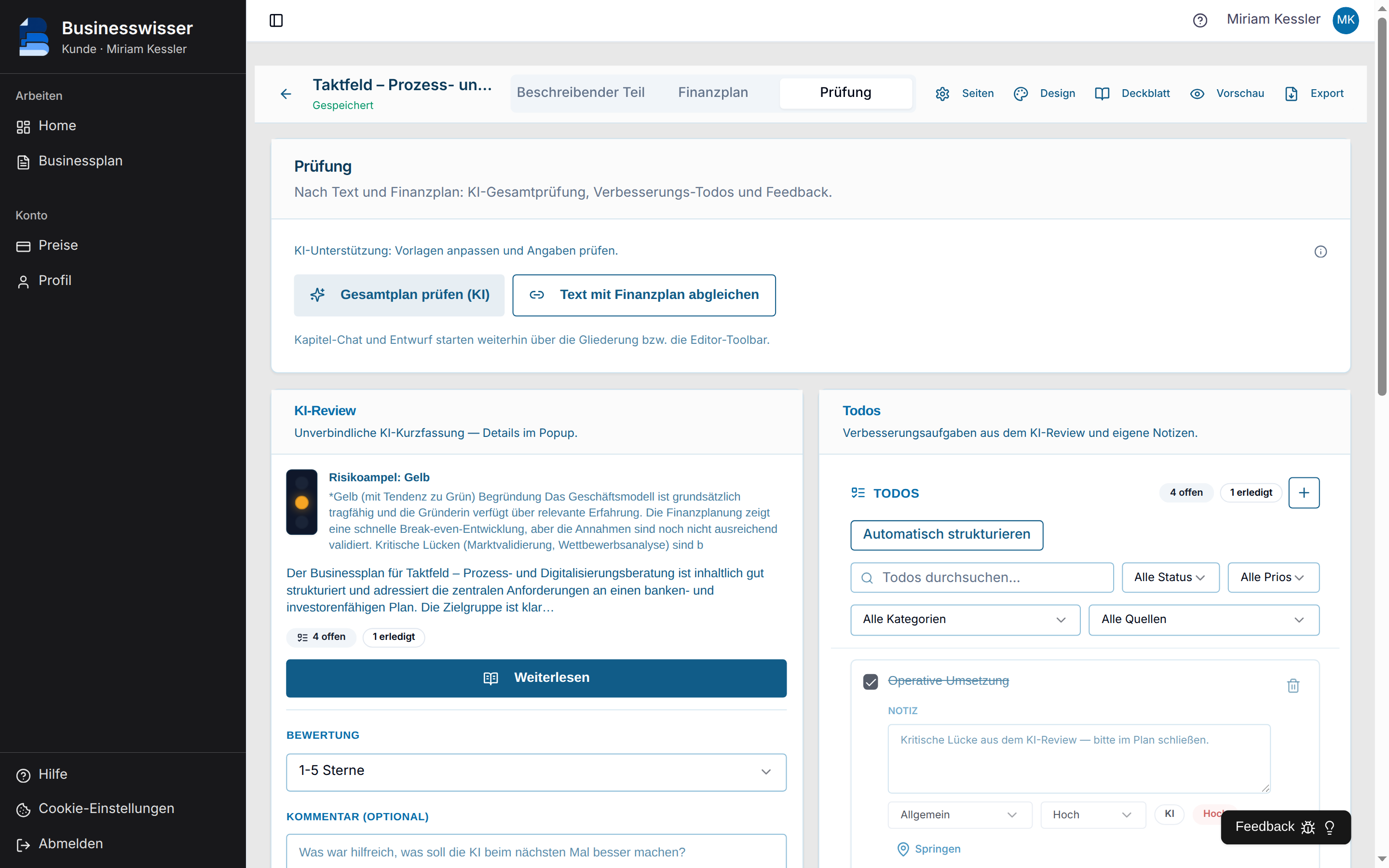
Task: Delete the Operative Umsetzung todo
Action: [1293, 685]
